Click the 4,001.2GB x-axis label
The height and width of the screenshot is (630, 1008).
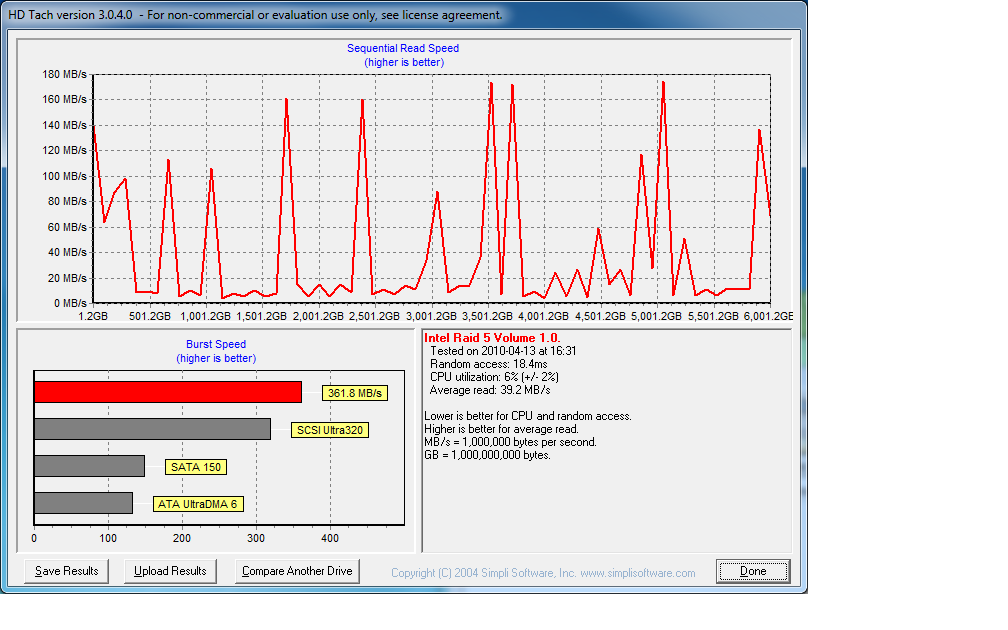pyautogui.click(x=544, y=316)
